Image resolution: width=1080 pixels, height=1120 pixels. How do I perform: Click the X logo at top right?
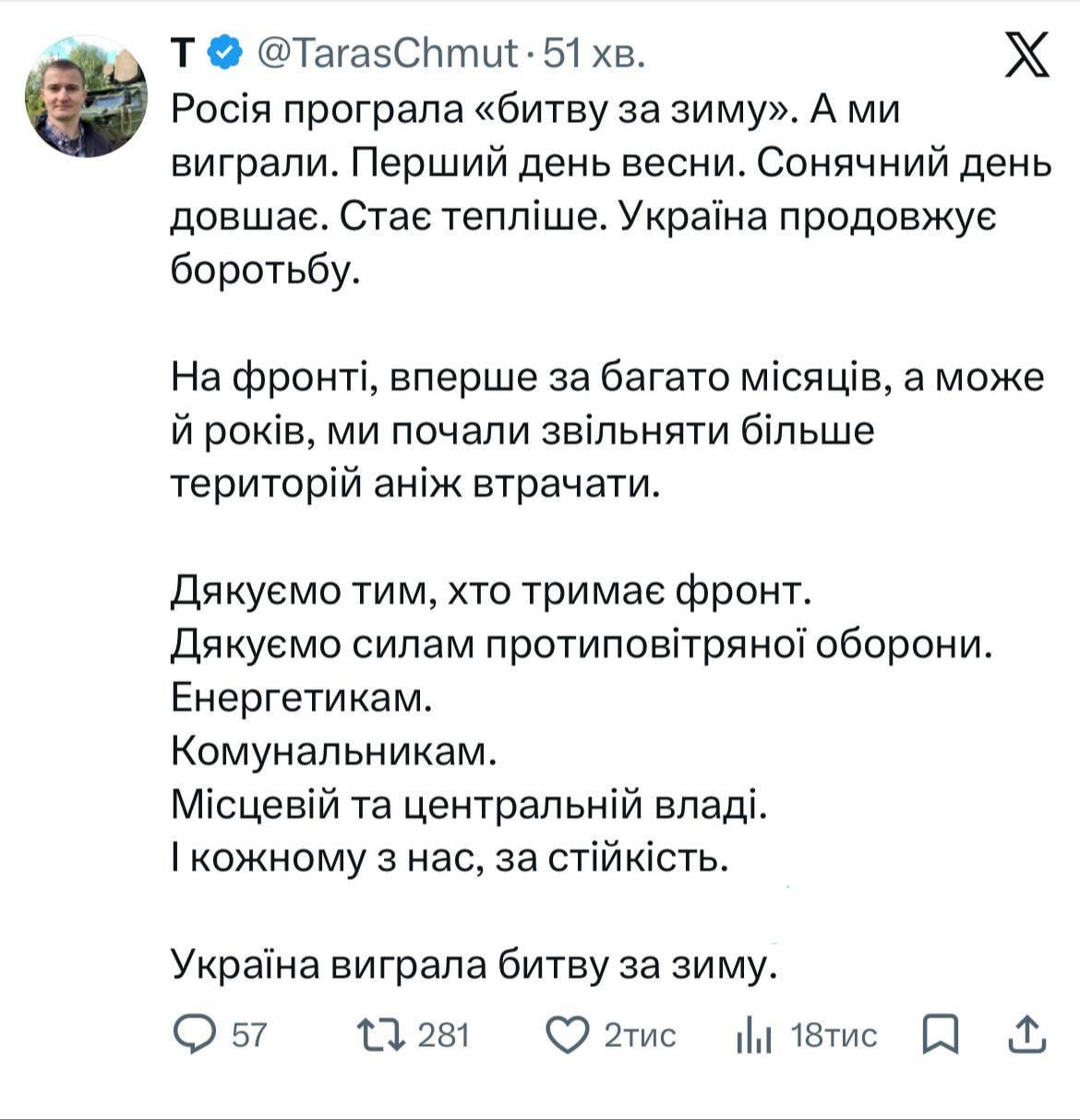pyautogui.click(x=1026, y=54)
